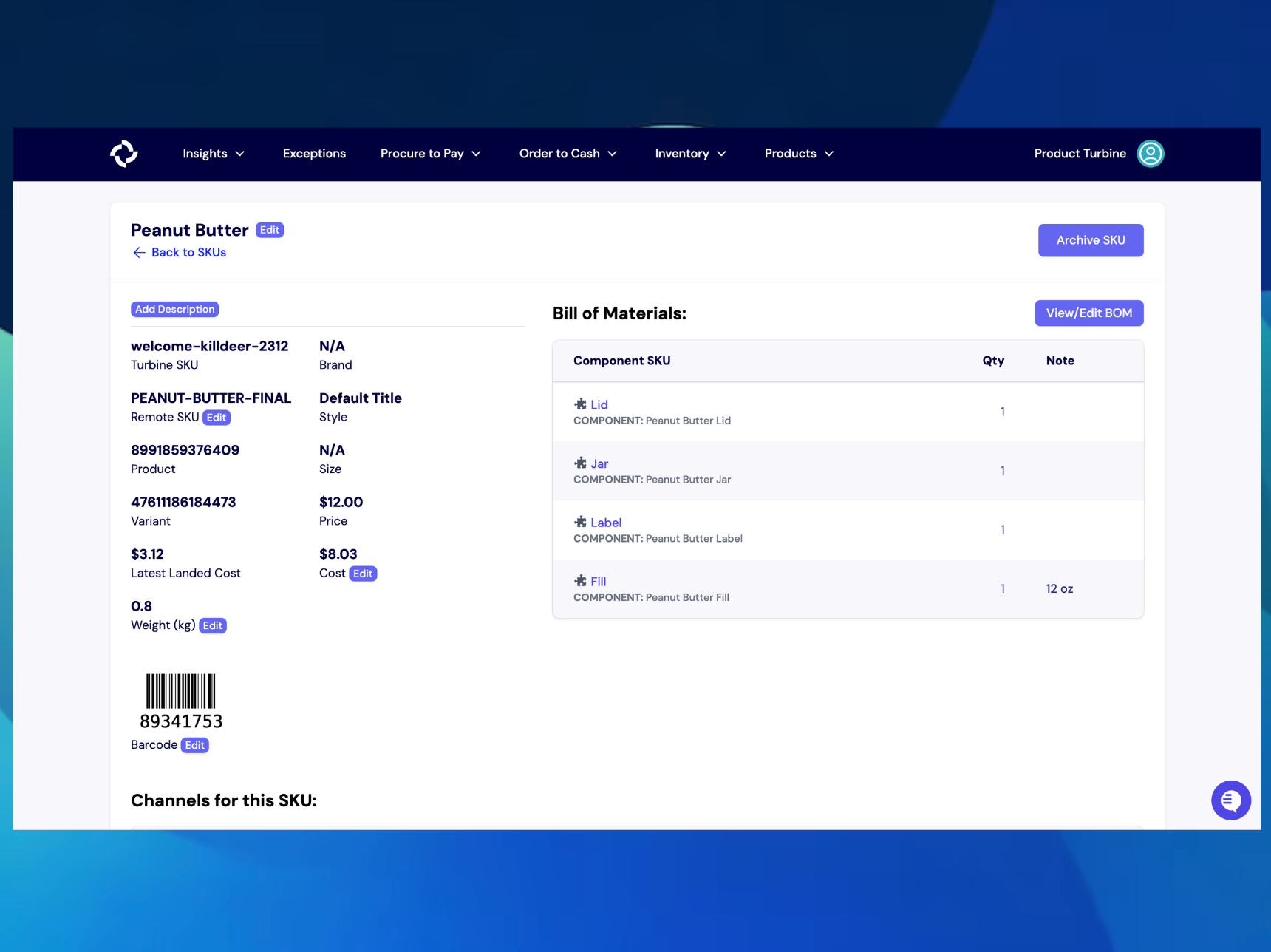Click the puzzle icon beside Fill
This screenshot has width=1271, height=952.
tap(580, 581)
